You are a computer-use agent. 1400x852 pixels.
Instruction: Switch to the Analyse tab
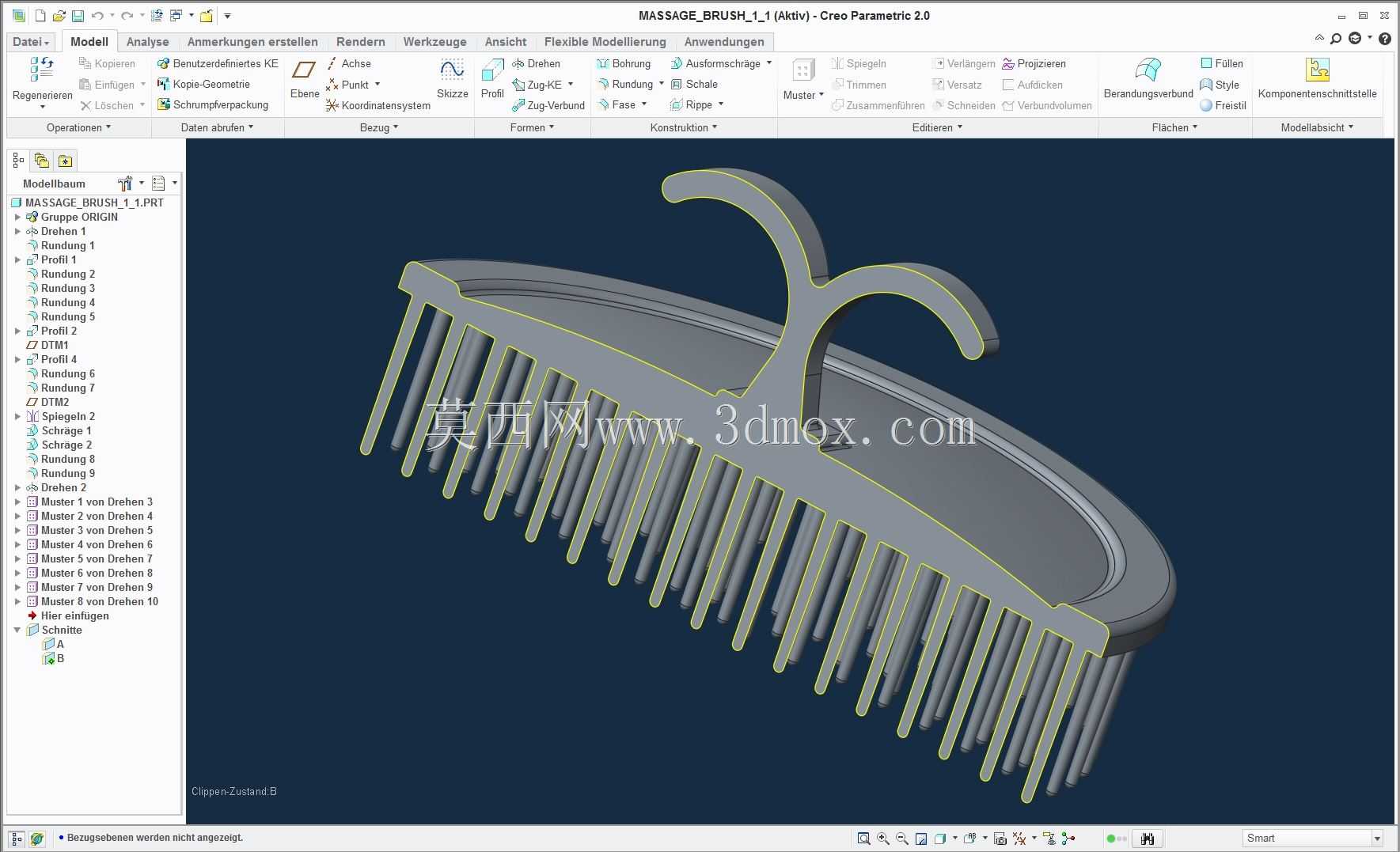147,42
